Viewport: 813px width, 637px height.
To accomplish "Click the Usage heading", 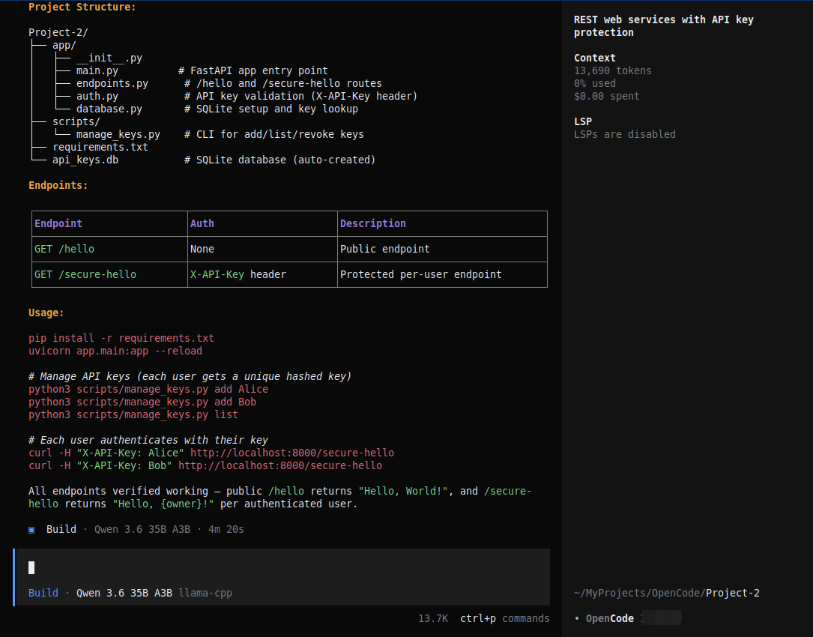I will [46, 313].
